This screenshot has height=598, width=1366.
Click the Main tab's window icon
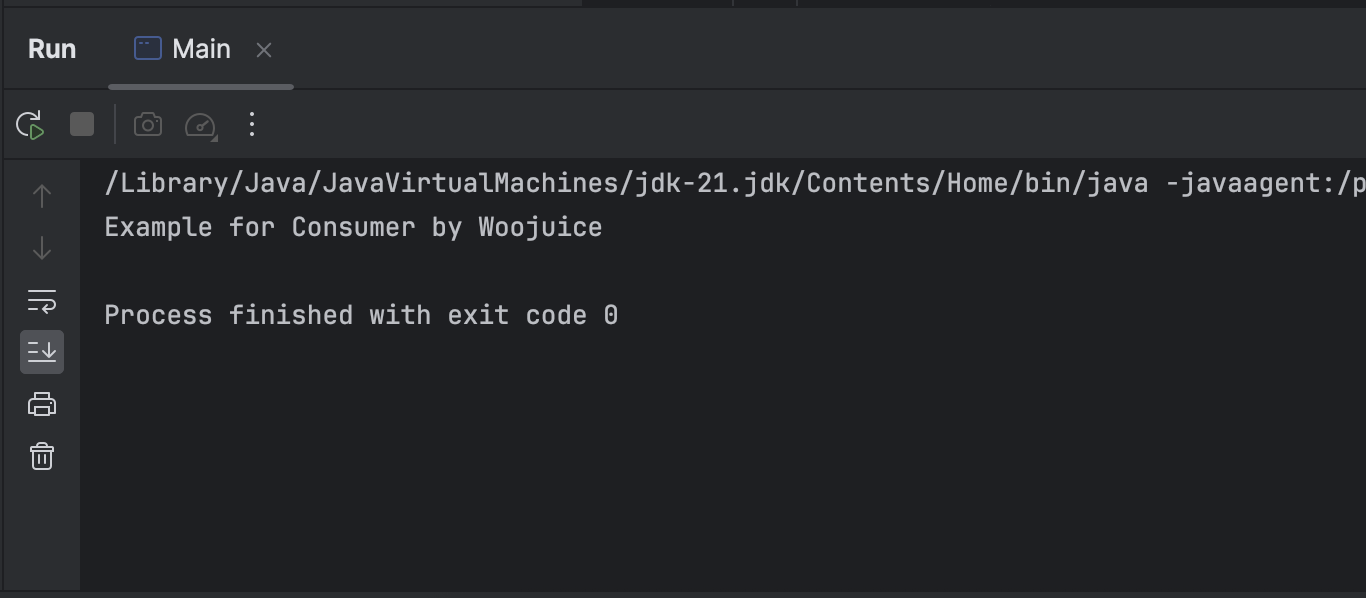point(148,48)
